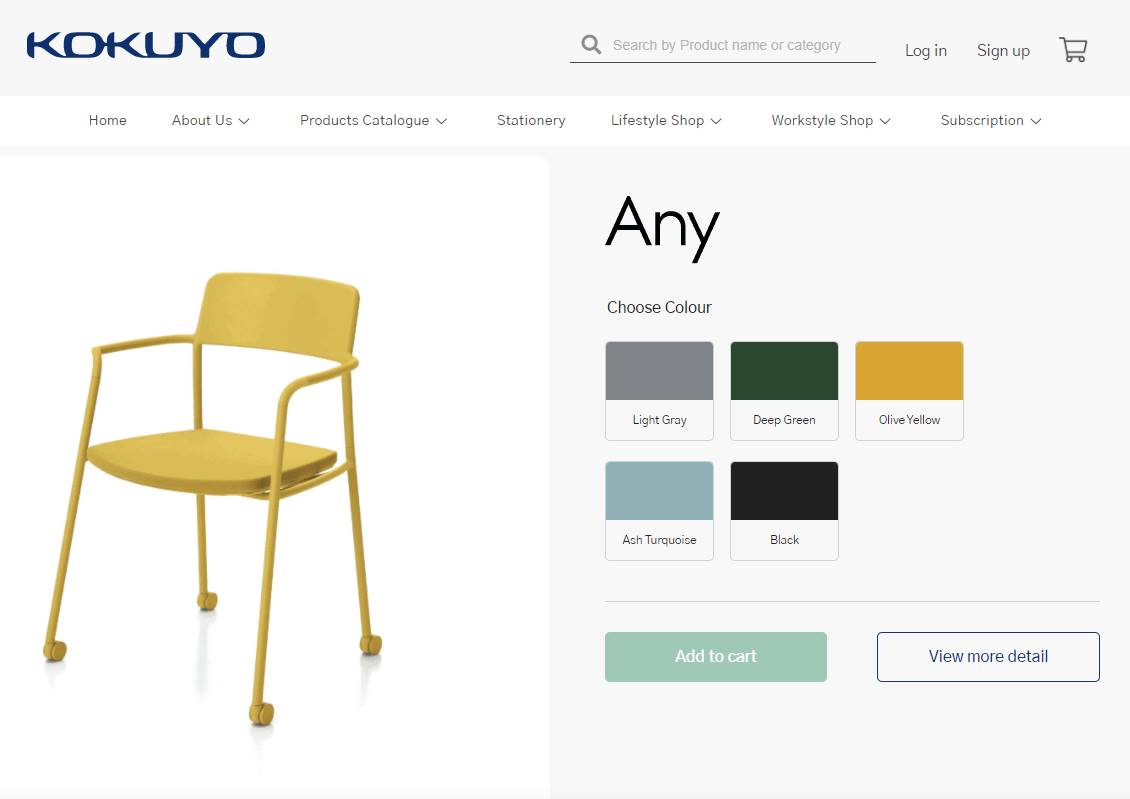
Task: Click the Log in link
Action: click(925, 50)
